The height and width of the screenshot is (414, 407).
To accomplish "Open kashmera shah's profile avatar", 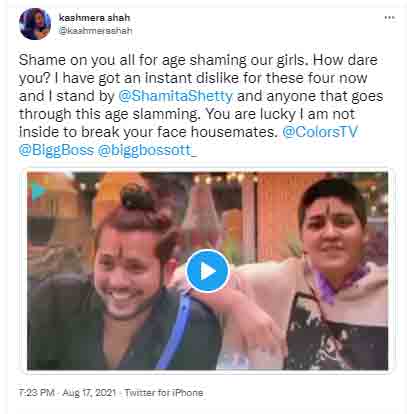I will [x=35, y=24].
